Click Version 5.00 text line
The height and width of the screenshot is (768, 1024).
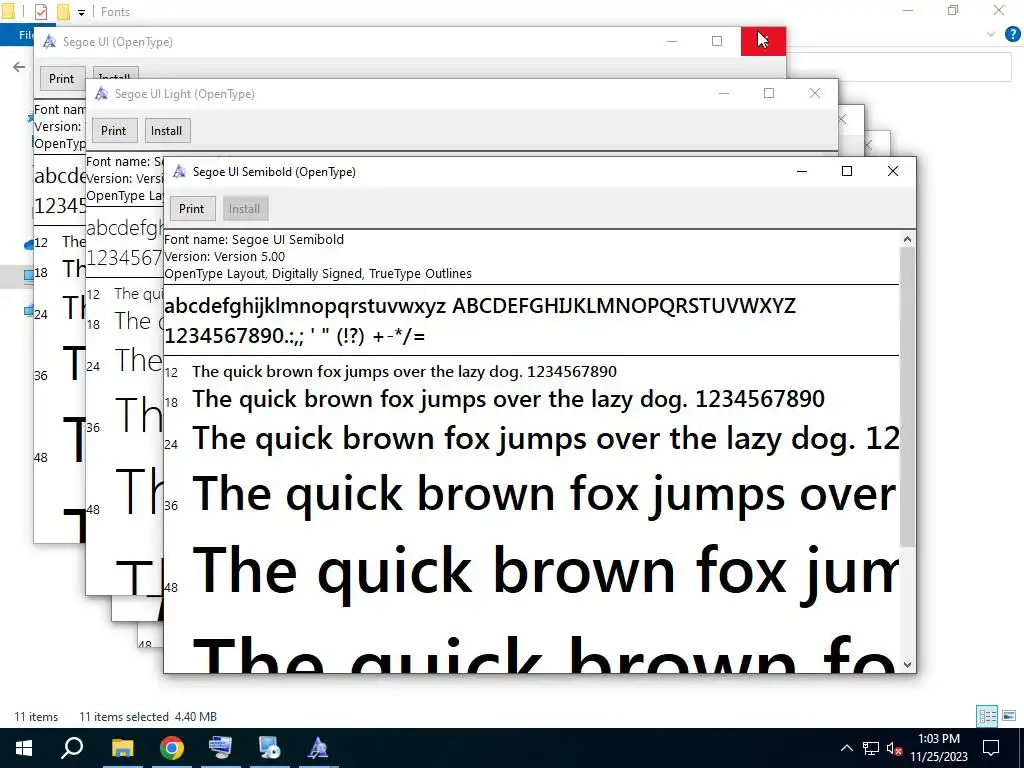click(225, 256)
